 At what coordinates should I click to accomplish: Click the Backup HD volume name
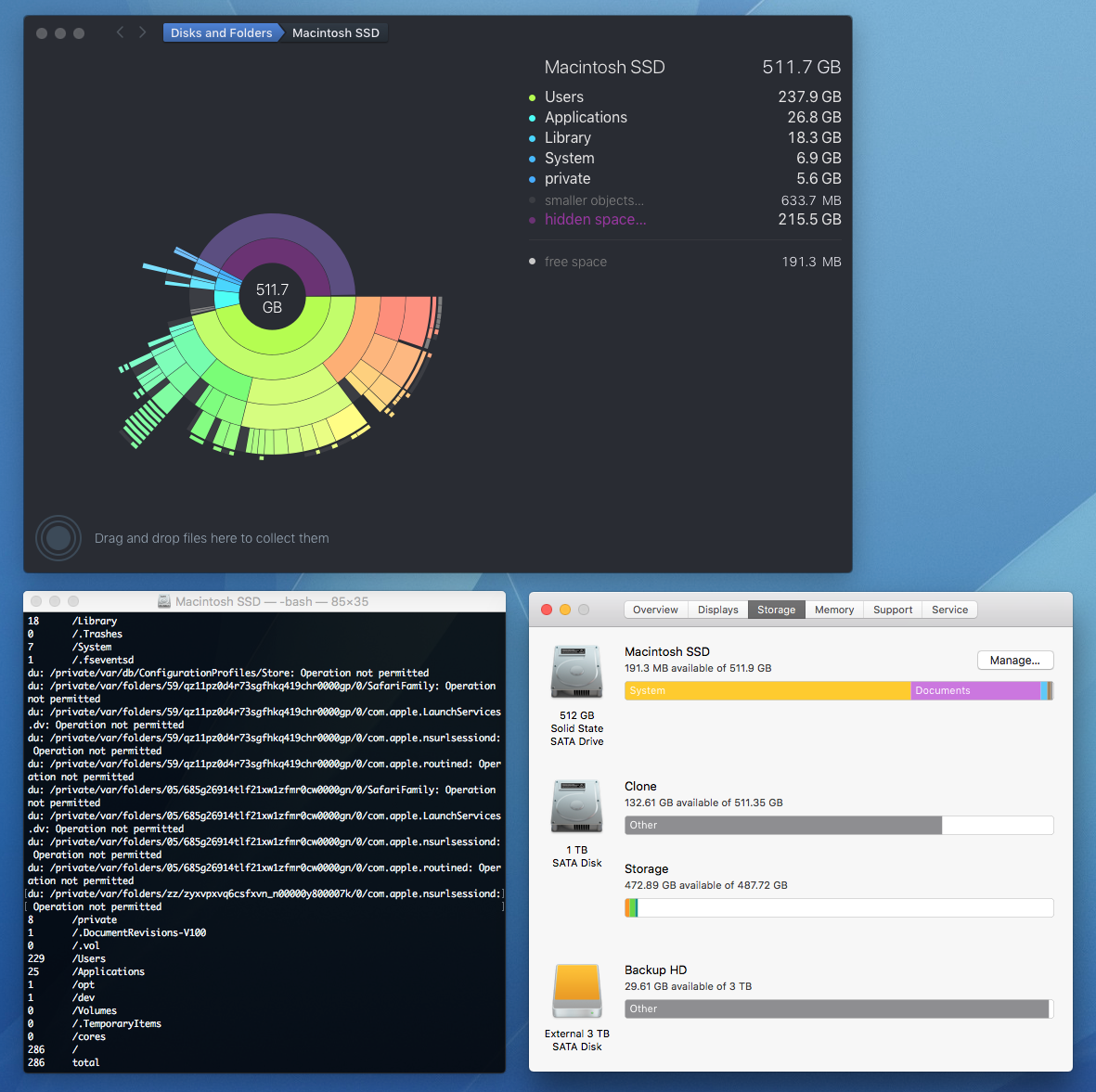[655, 970]
